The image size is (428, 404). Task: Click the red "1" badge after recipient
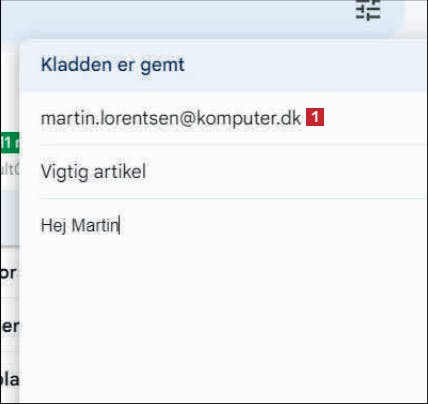point(315,117)
